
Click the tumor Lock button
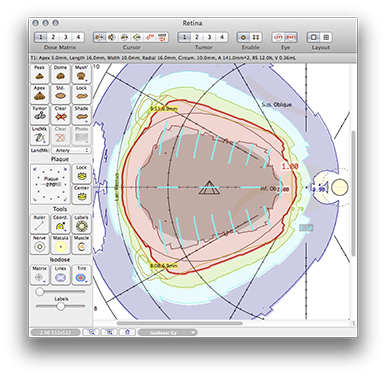coord(81,94)
